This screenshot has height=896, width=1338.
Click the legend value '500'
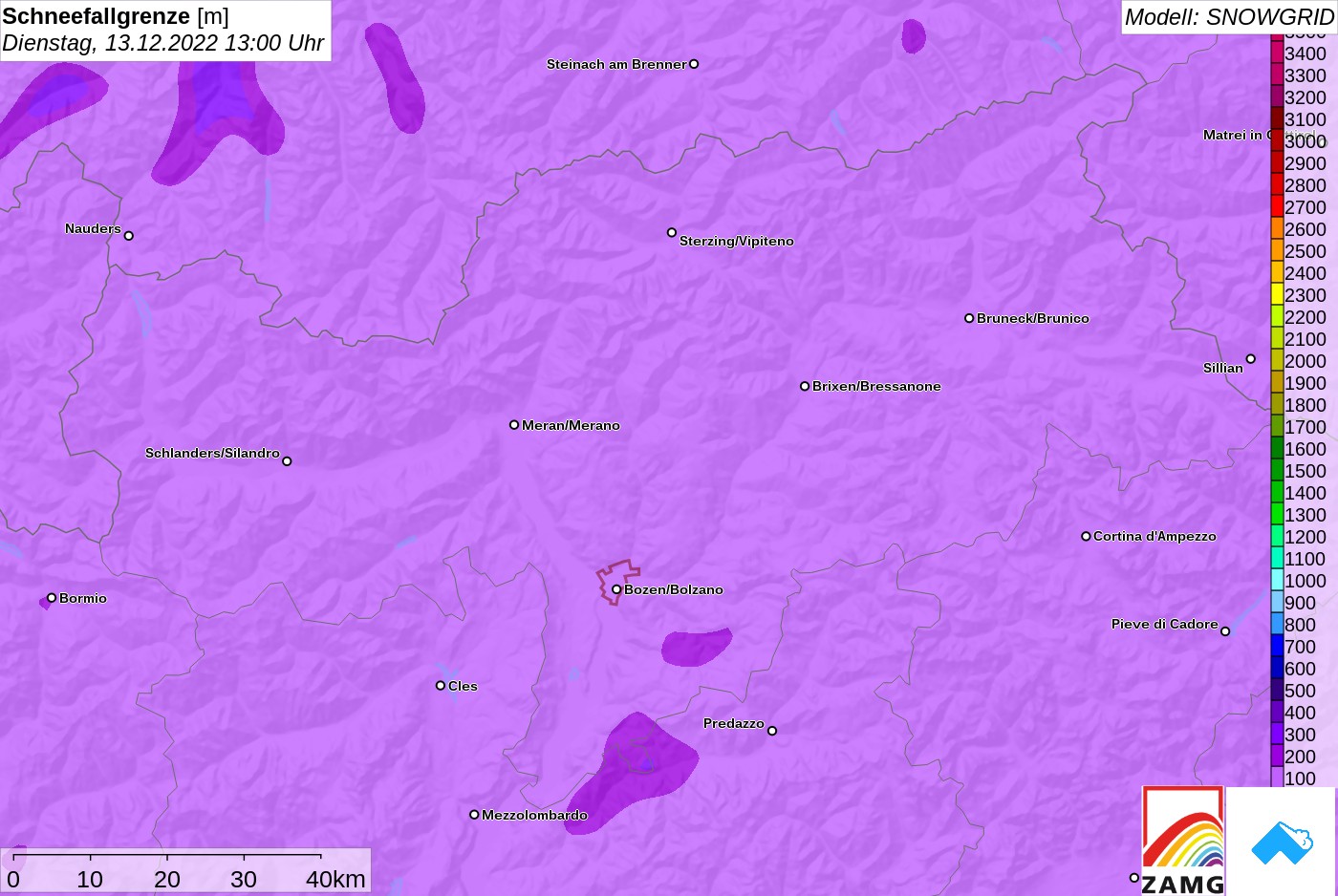pyautogui.click(x=1300, y=691)
